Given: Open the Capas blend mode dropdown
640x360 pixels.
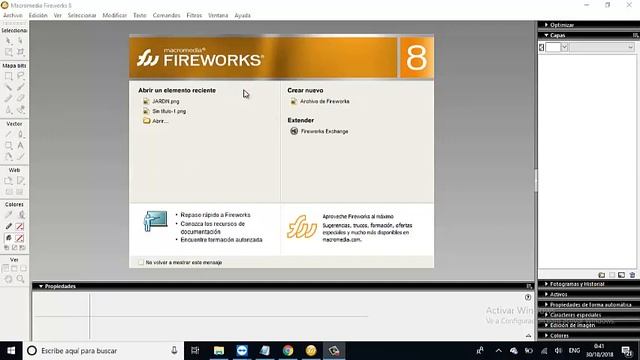Looking at the screenshot, I should [x=630, y=47].
